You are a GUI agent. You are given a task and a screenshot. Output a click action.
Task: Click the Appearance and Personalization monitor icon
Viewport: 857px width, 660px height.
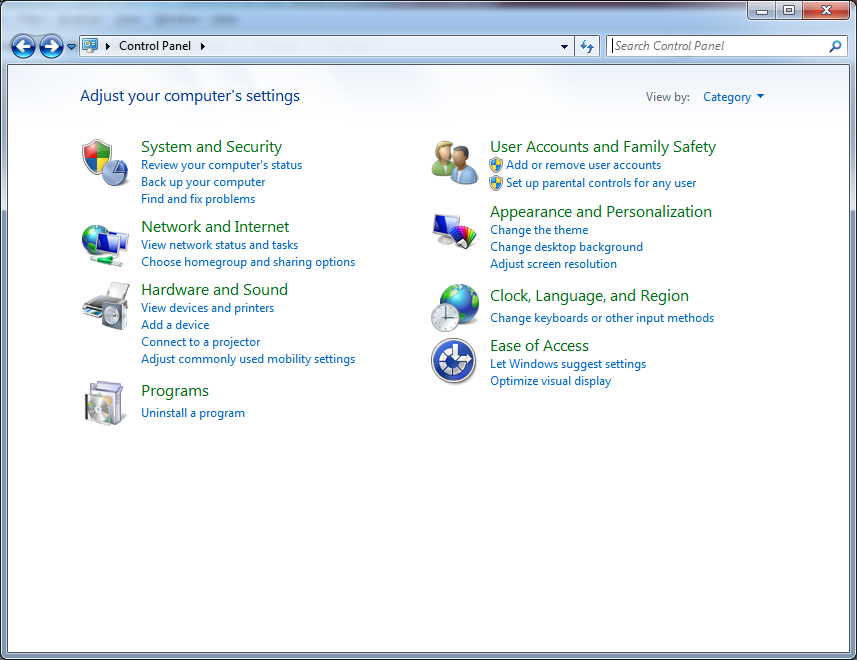click(455, 230)
